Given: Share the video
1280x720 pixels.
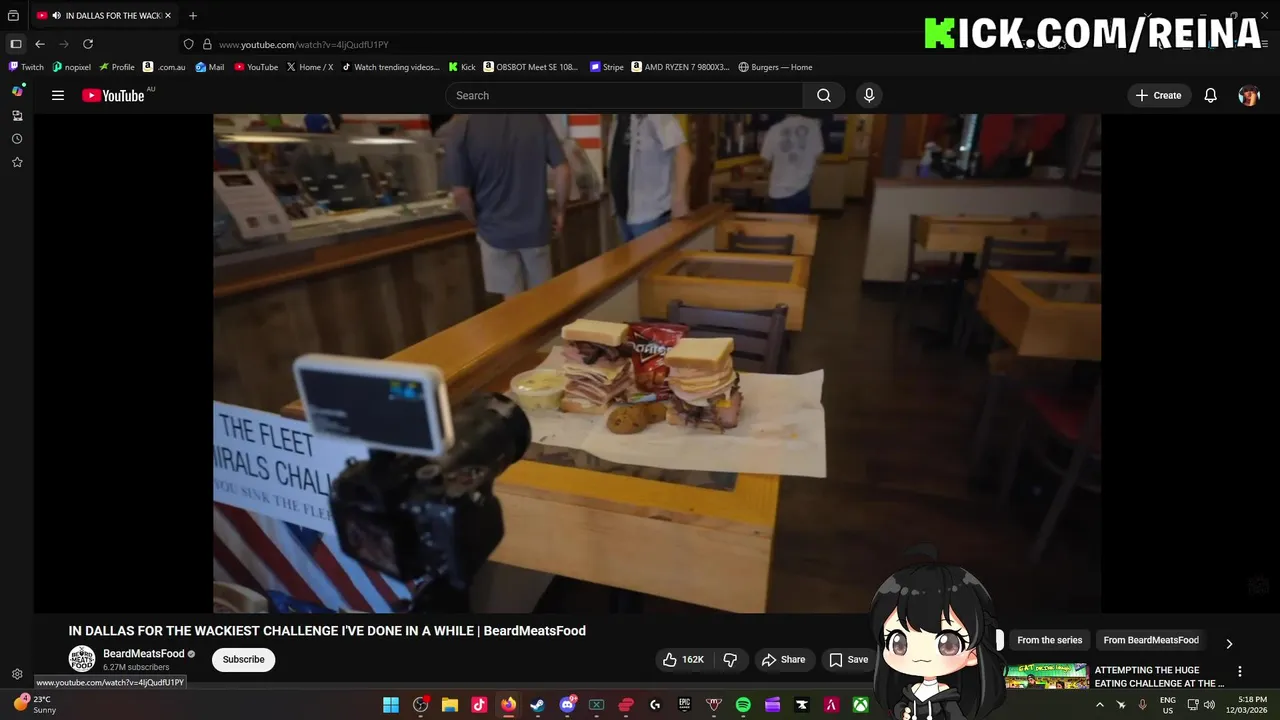Looking at the screenshot, I should [x=783, y=659].
